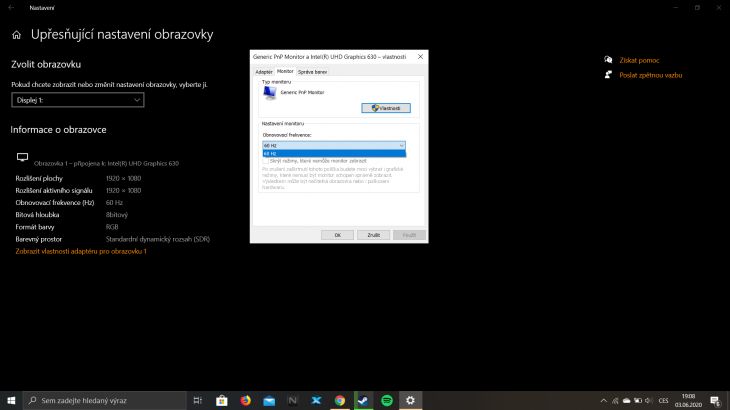Click the Získat pomoc help icon

(608, 60)
